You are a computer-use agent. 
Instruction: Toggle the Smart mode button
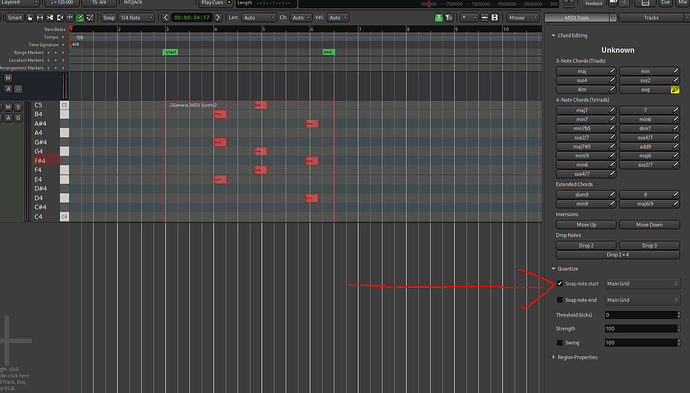(14, 18)
